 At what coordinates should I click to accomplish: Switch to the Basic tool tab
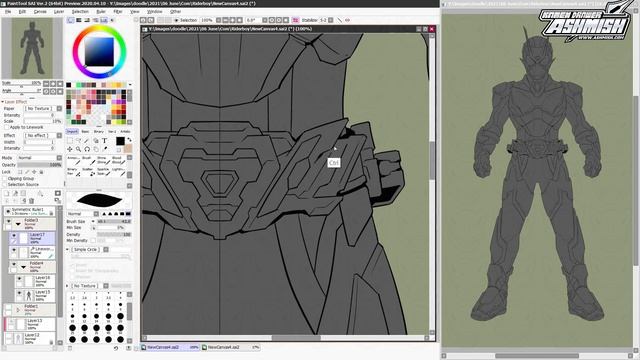click(x=85, y=131)
